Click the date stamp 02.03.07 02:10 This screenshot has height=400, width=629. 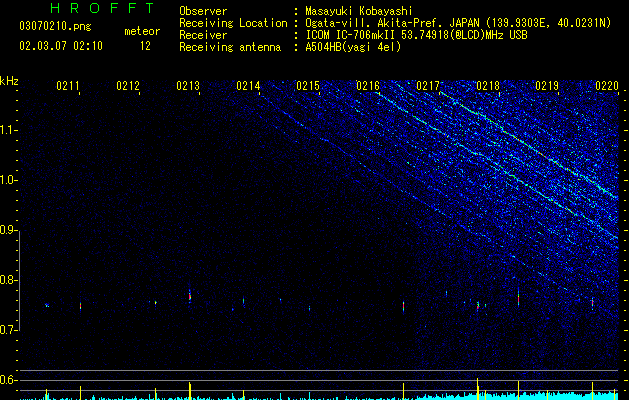pyautogui.click(x=61, y=46)
